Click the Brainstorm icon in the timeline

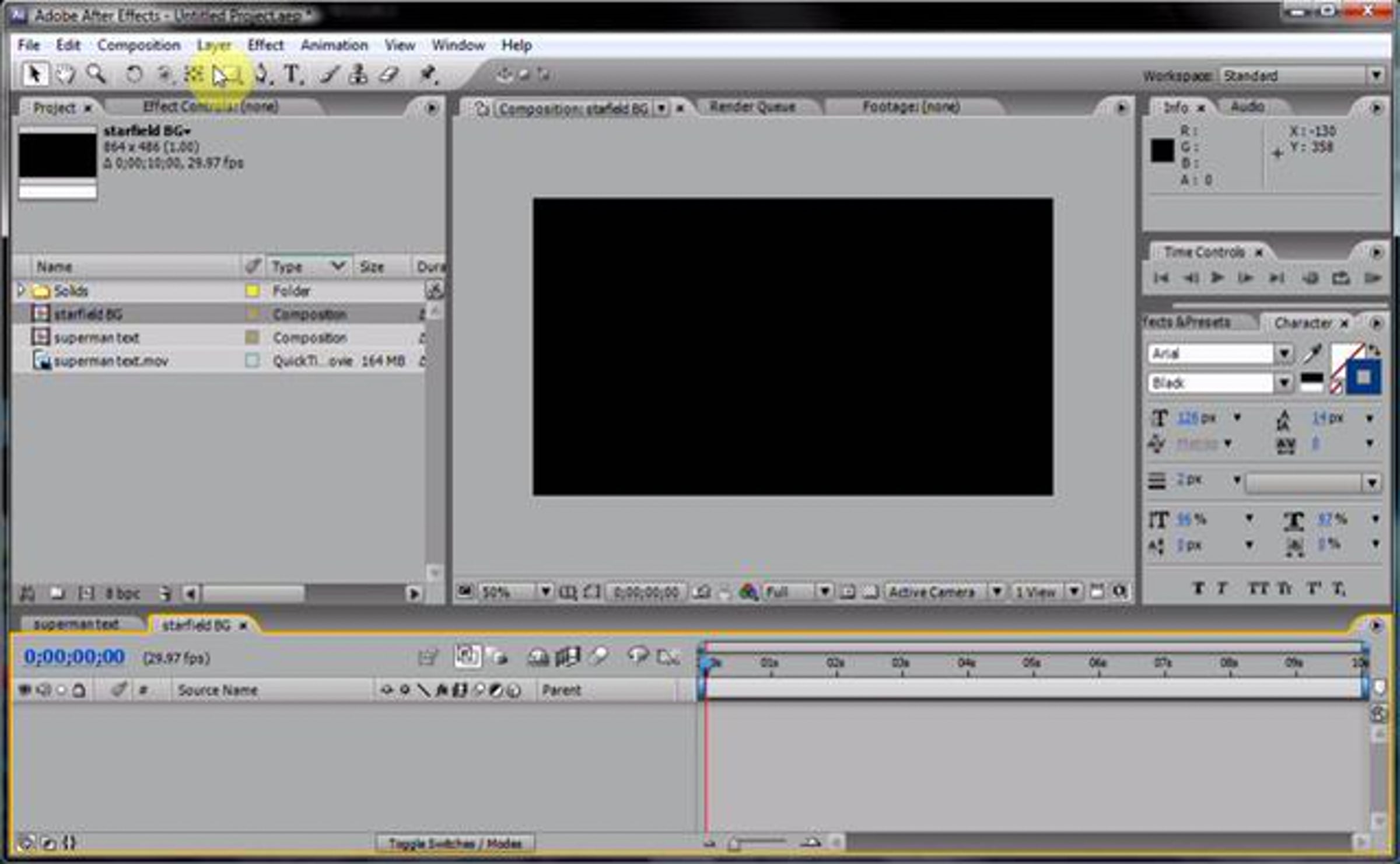pos(638,656)
